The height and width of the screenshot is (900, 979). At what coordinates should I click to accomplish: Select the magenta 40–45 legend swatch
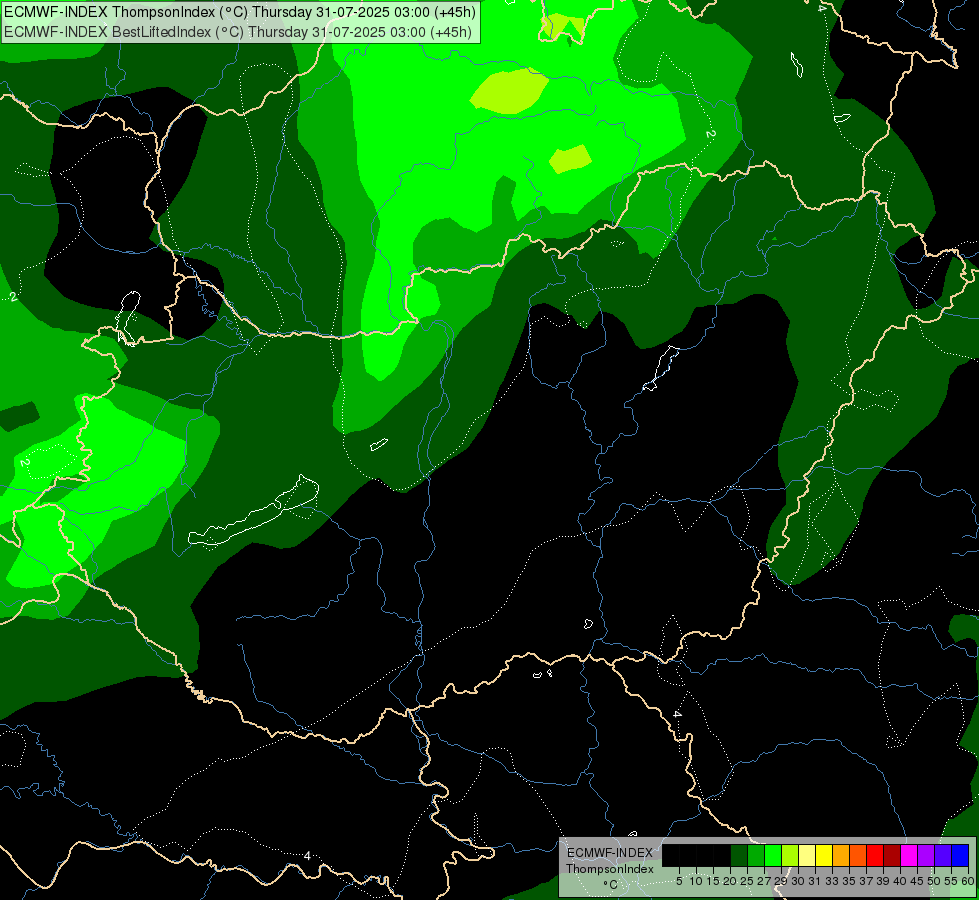[908, 855]
